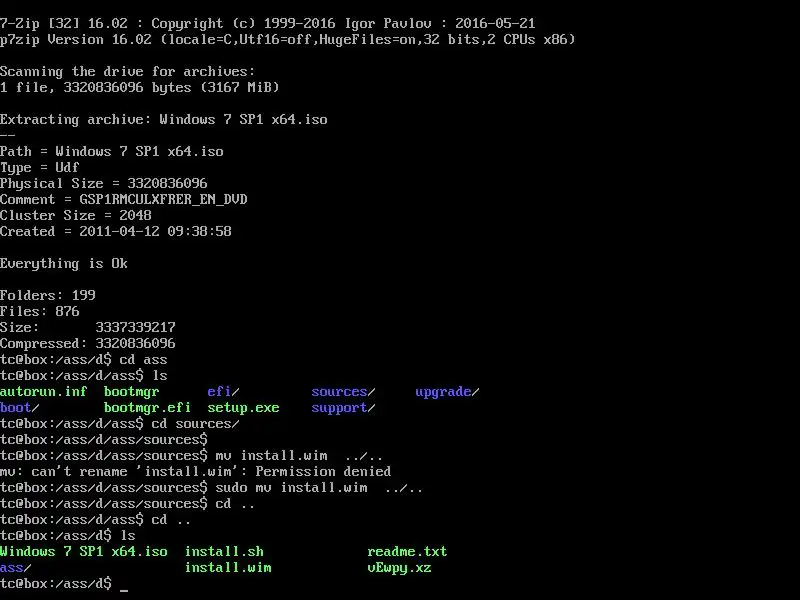Click the 'sudo mv install.wim' command line

pos(211,488)
